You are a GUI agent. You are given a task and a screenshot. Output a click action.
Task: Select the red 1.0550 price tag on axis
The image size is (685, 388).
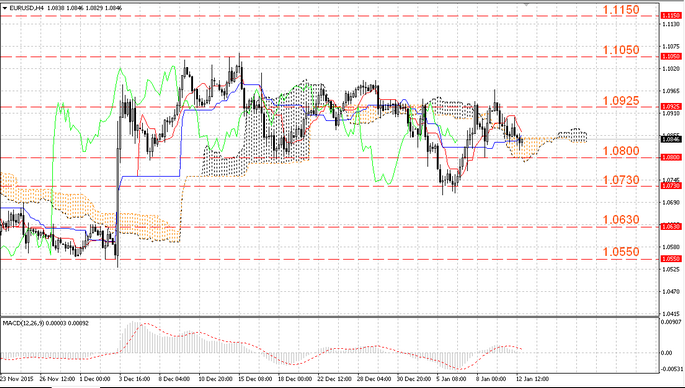pyautogui.click(x=671, y=259)
